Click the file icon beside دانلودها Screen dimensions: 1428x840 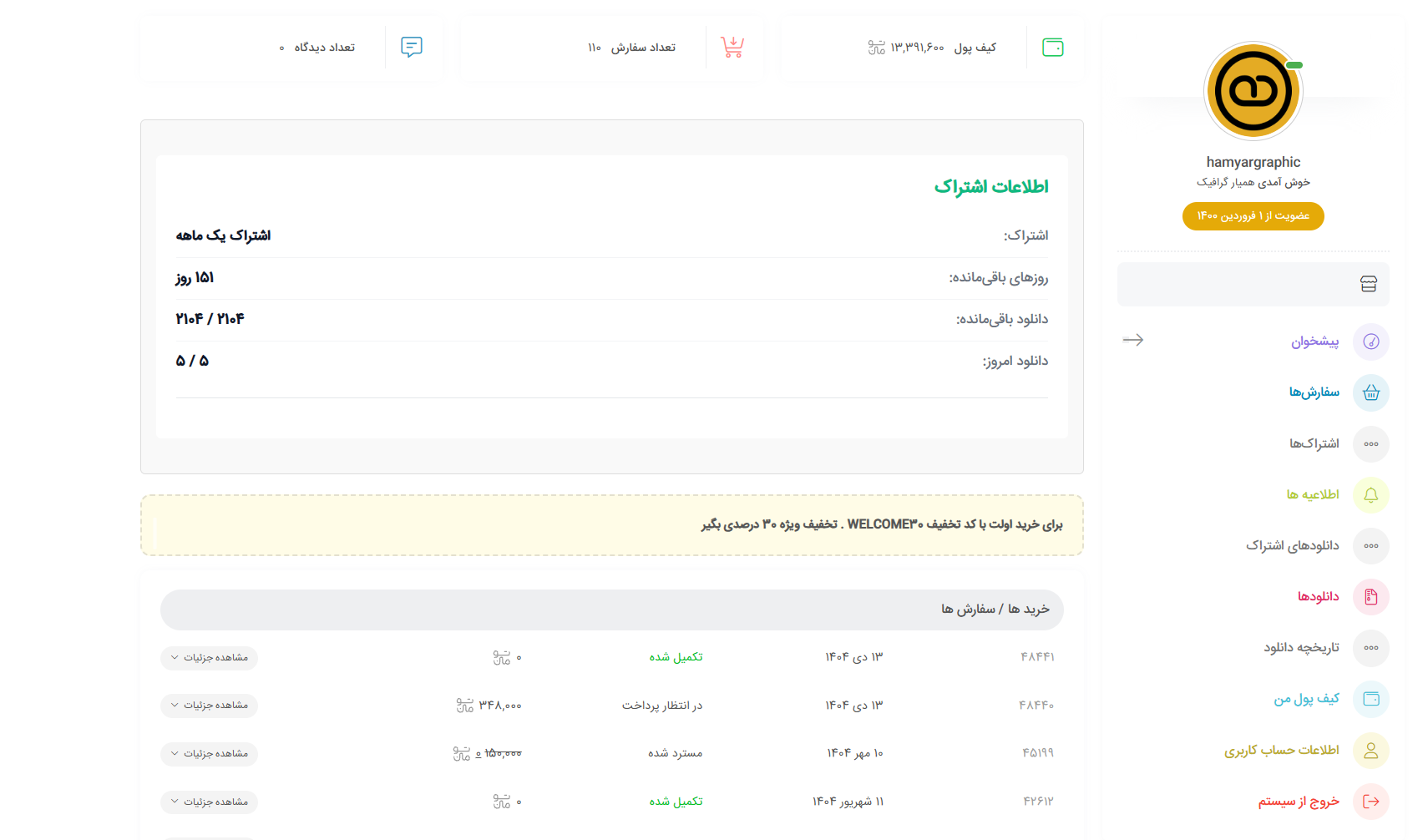[x=1370, y=597]
